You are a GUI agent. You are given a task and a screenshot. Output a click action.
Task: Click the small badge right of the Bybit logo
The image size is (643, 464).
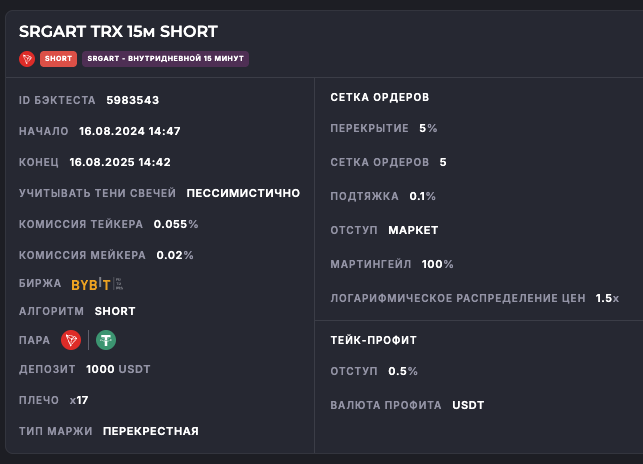click(119, 284)
